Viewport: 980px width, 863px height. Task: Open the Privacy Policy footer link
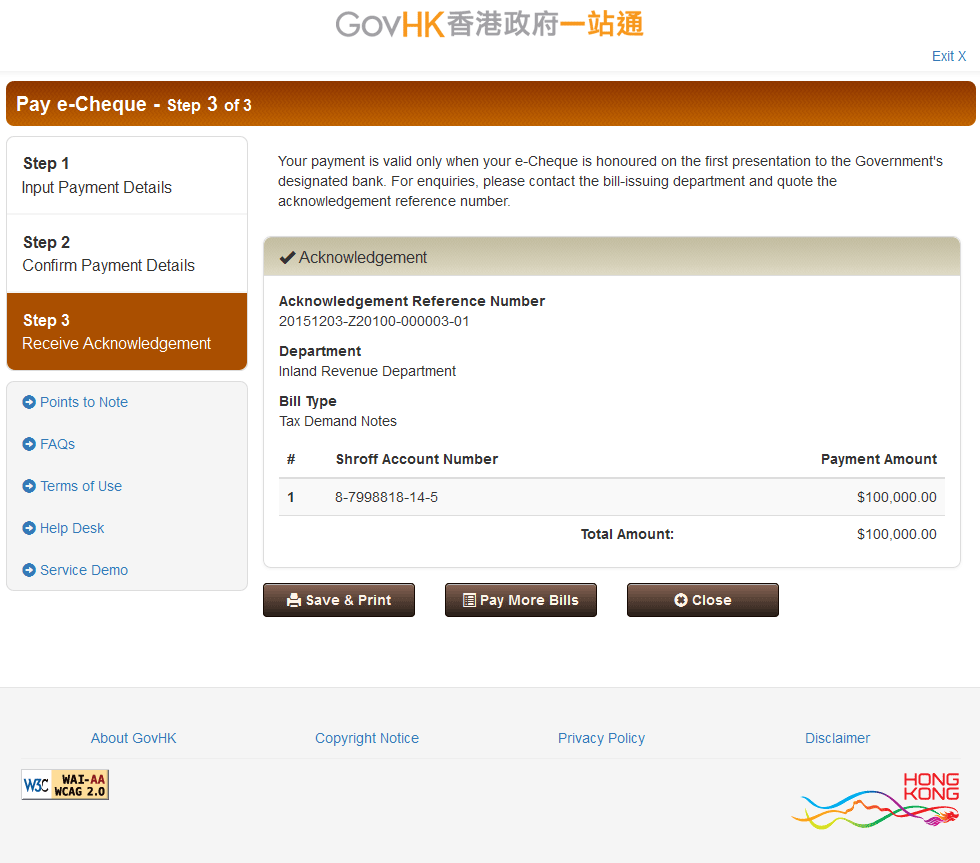pyautogui.click(x=601, y=738)
